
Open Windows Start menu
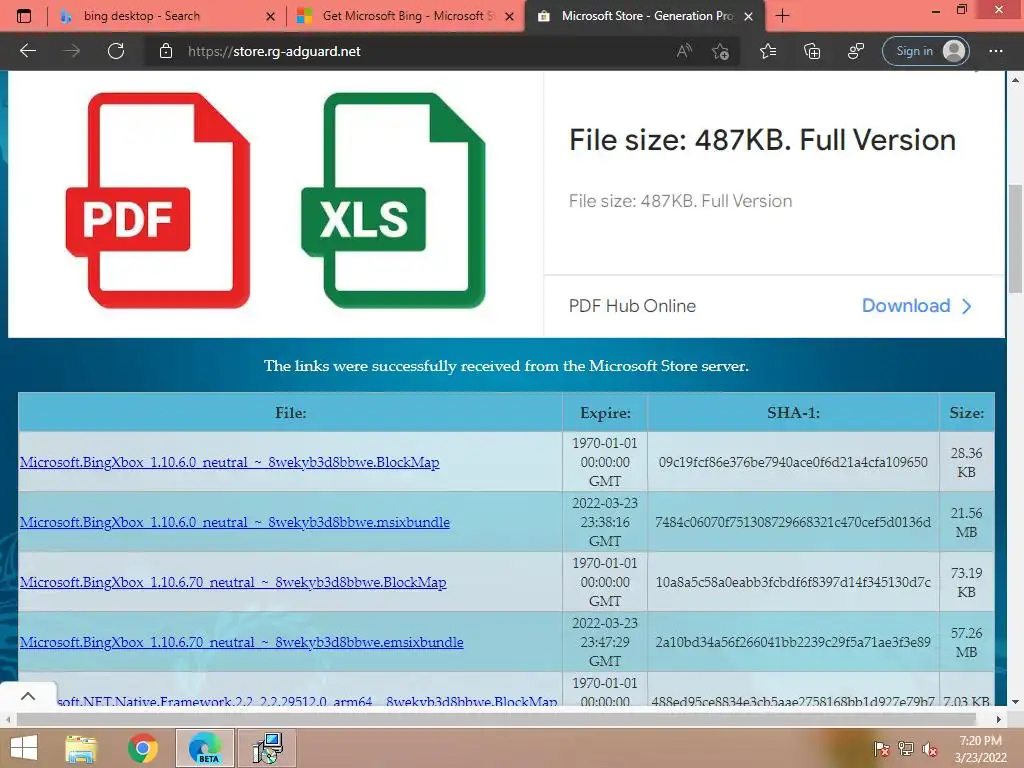point(24,748)
